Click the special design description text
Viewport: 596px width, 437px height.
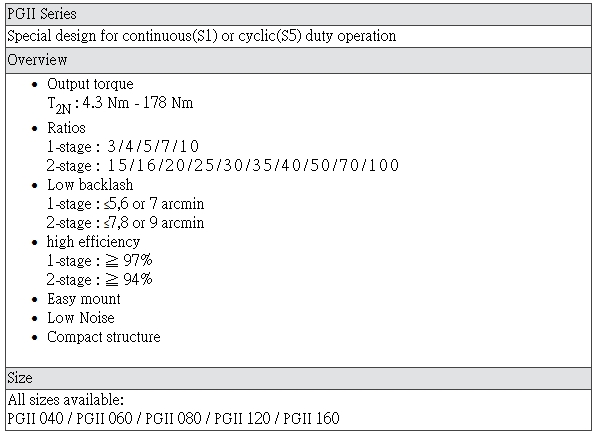point(201,36)
